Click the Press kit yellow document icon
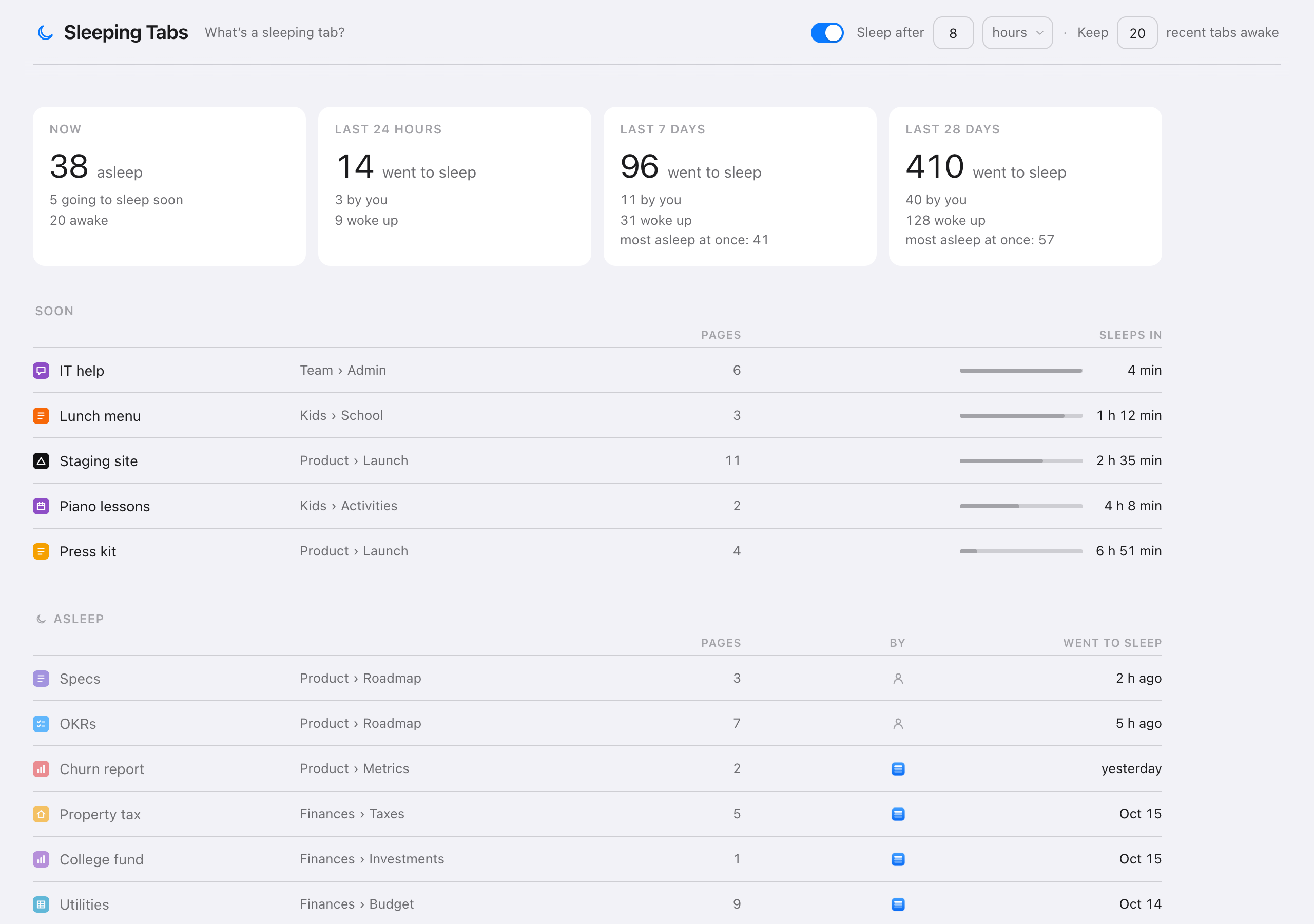 tap(41, 551)
